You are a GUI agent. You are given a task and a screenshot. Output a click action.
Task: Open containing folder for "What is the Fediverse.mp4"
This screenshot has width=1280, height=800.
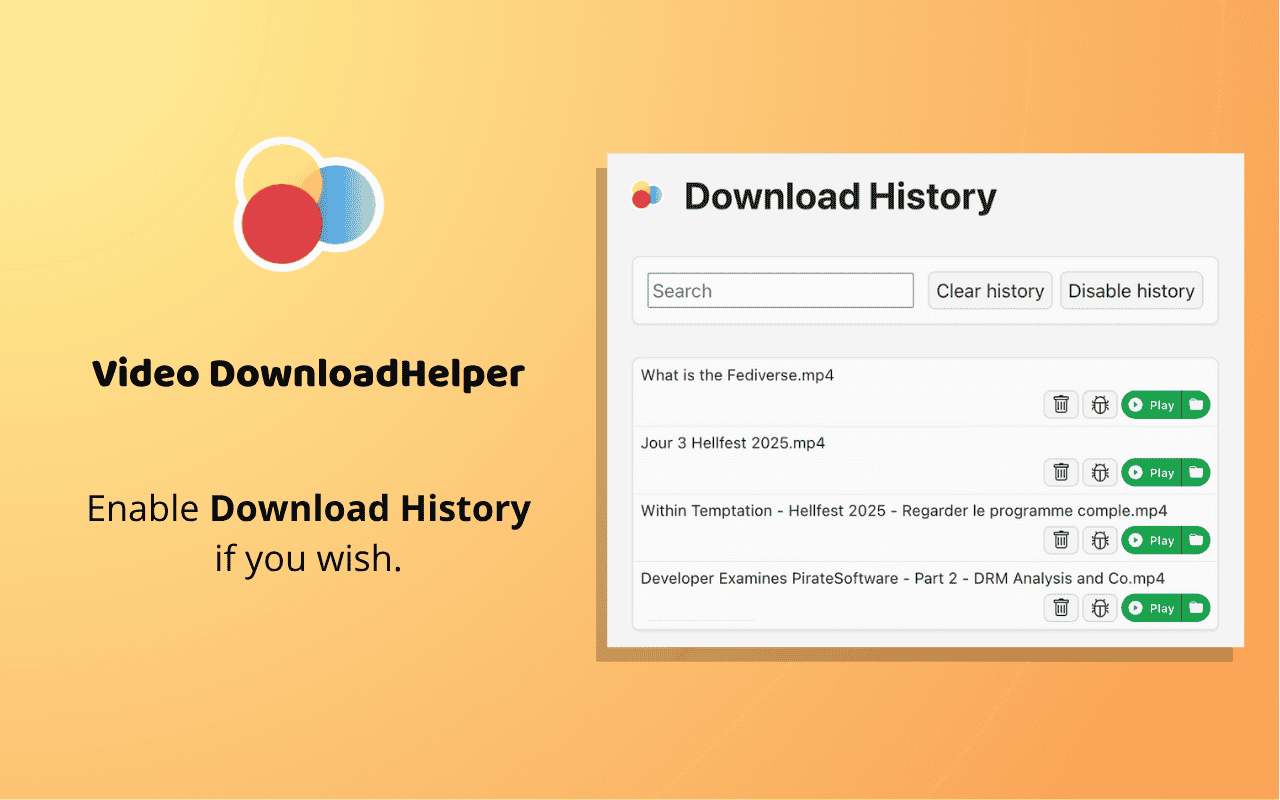[x=1196, y=405]
